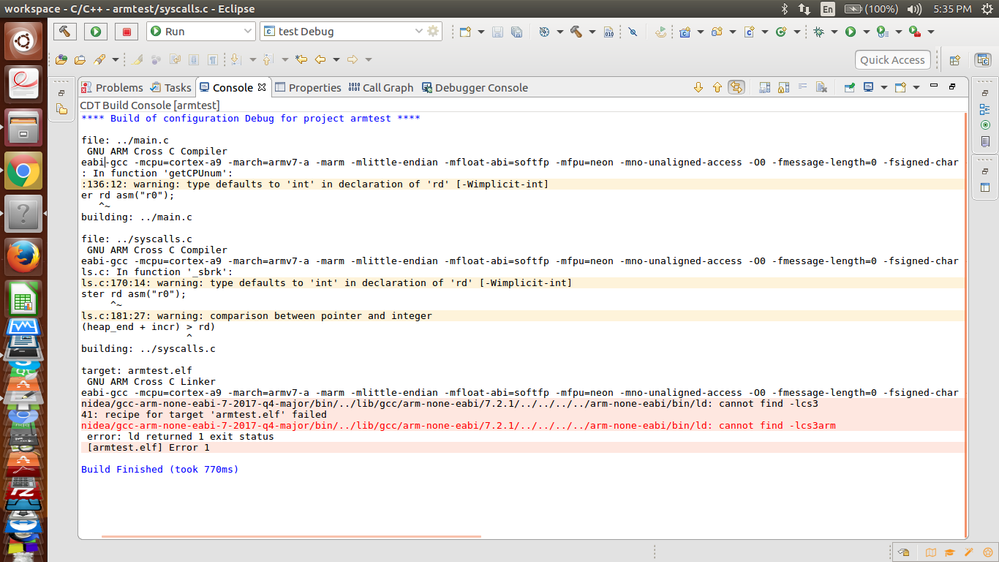999x562 pixels.
Task: Expand the hammer Build configuration dropdown arrow
Action: coord(592,32)
